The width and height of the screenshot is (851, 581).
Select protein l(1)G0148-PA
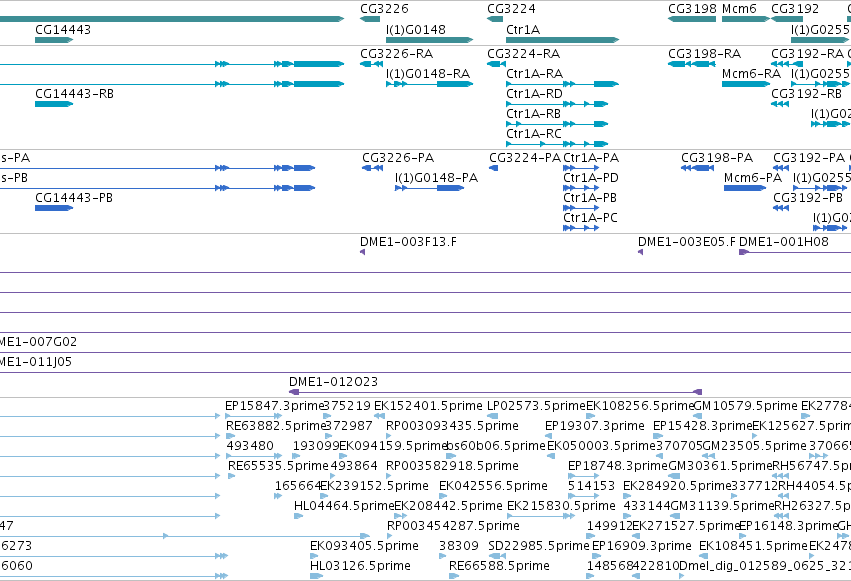429,188
